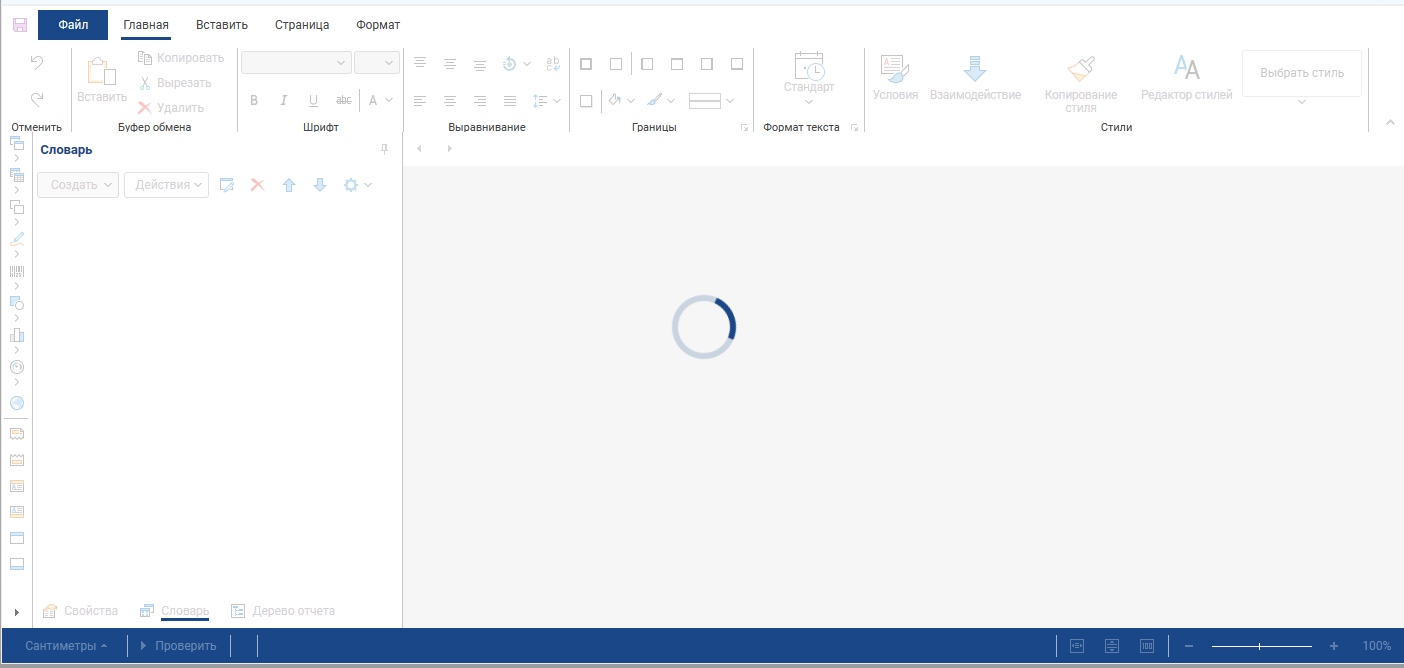This screenshot has width=1404, height=668.
Task: Open dictionary settings gear dropdown
Action: click(x=358, y=185)
